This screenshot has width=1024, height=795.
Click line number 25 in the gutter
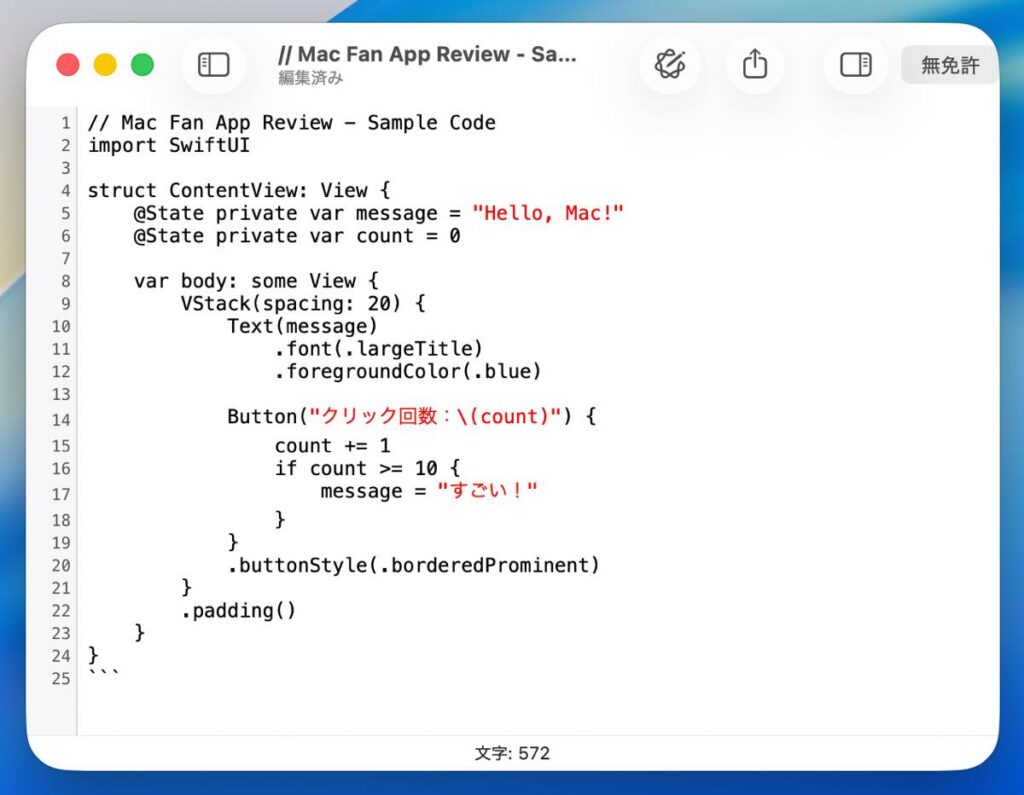60,679
